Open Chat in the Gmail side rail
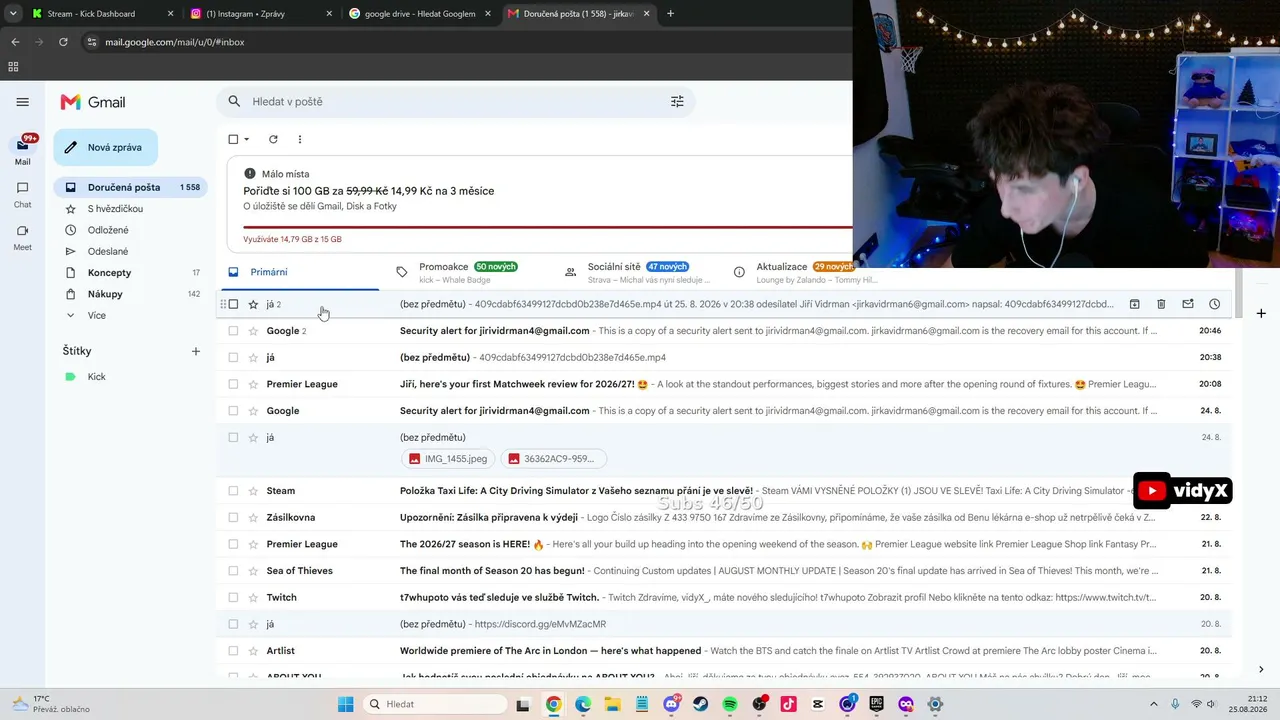This screenshot has height=720, width=1280. click(22, 194)
